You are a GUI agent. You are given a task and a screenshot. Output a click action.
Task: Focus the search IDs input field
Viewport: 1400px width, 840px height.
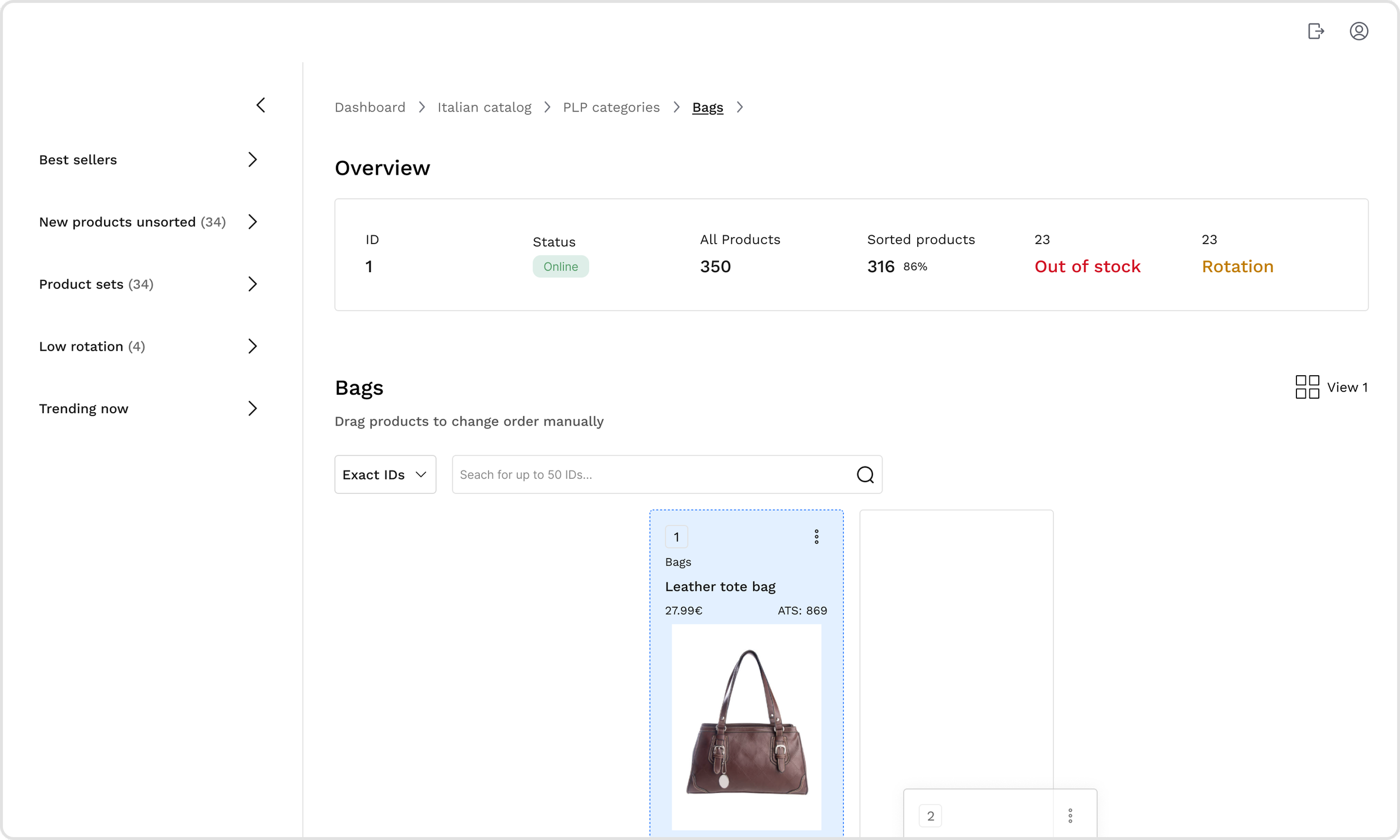pyautogui.click(x=651, y=474)
